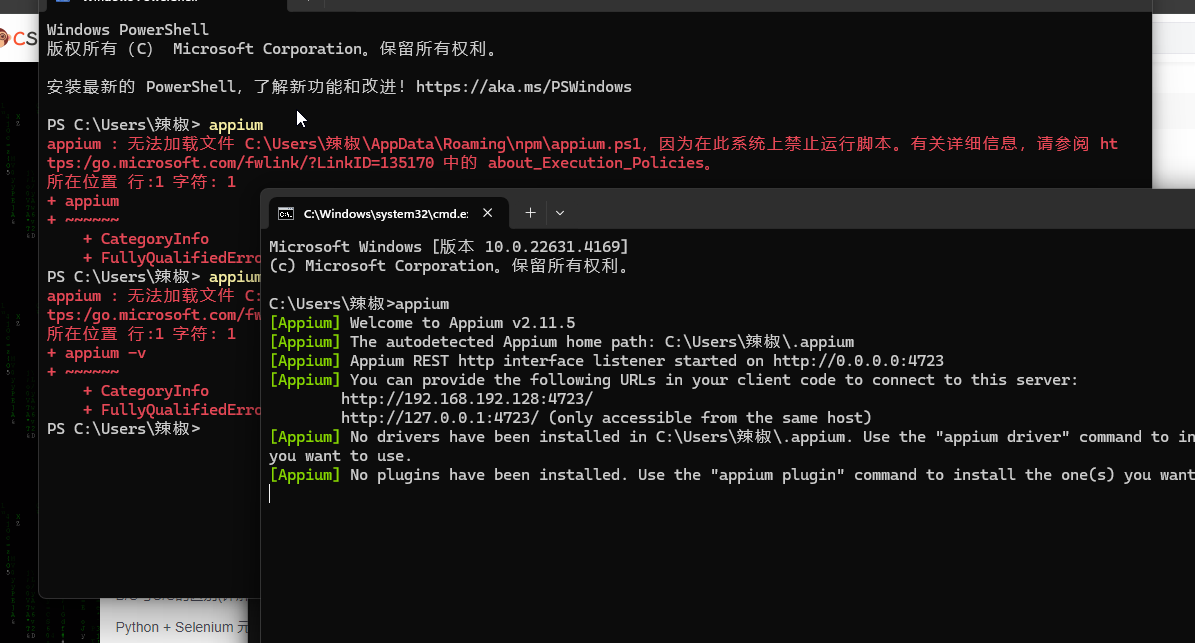Open the new tab options chevron
This screenshot has width=1195, height=643.
(x=560, y=212)
